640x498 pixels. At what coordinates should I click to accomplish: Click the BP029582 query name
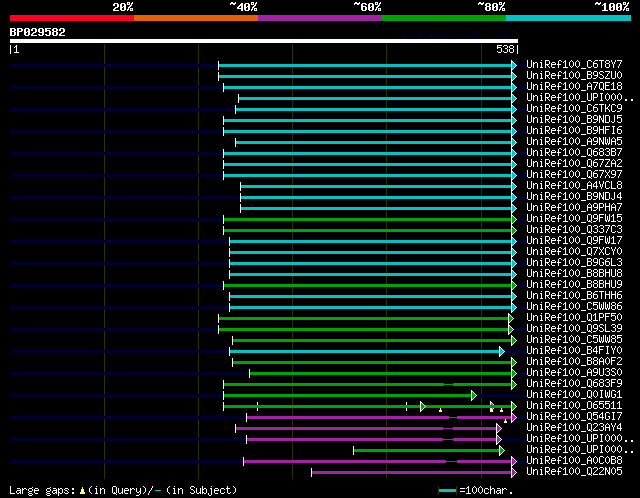(x=38, y=32)
